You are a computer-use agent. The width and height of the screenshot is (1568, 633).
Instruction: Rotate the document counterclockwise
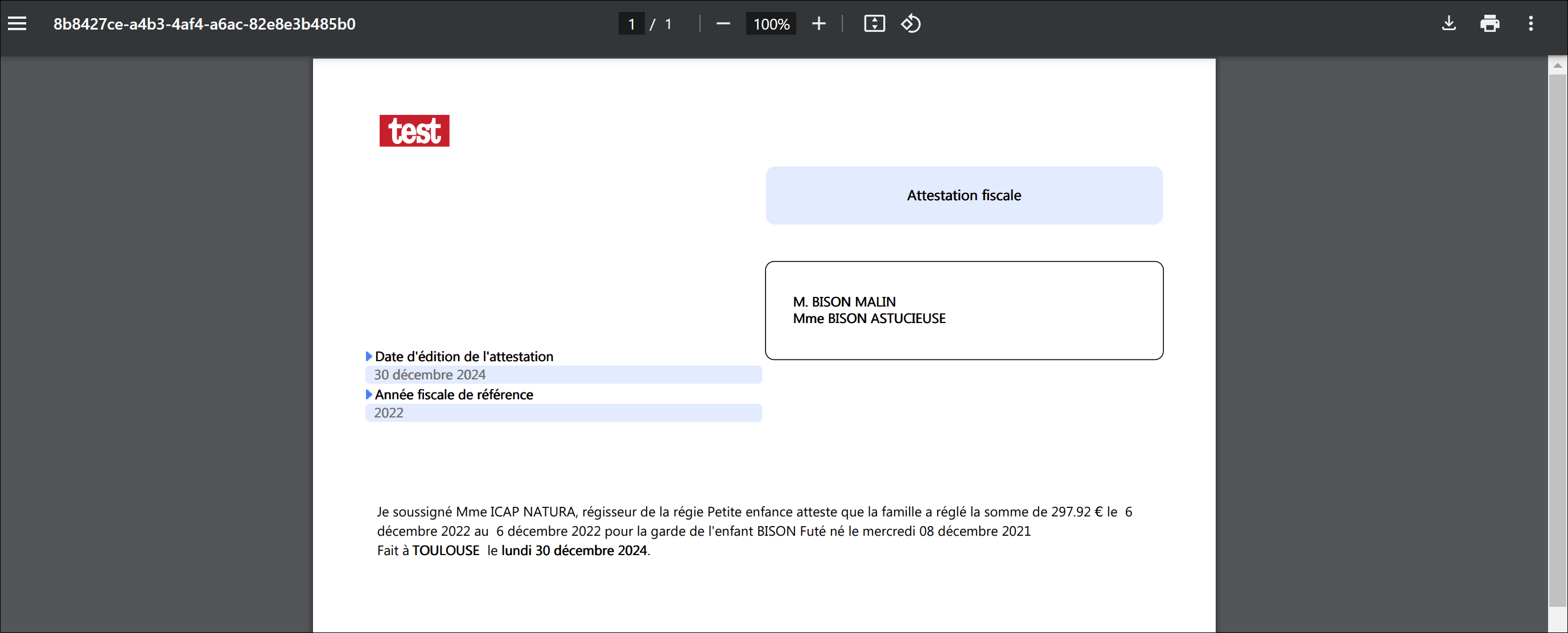pyautogui.click(x=911, y=24)
